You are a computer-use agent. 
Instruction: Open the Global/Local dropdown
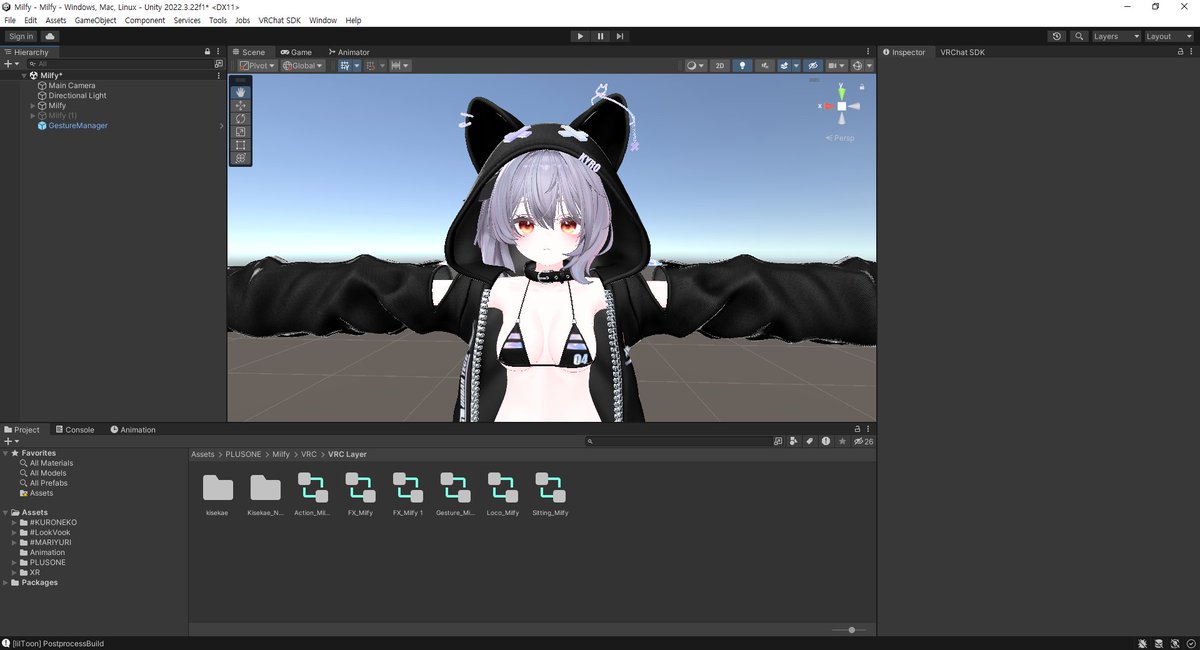coord(303,65)
